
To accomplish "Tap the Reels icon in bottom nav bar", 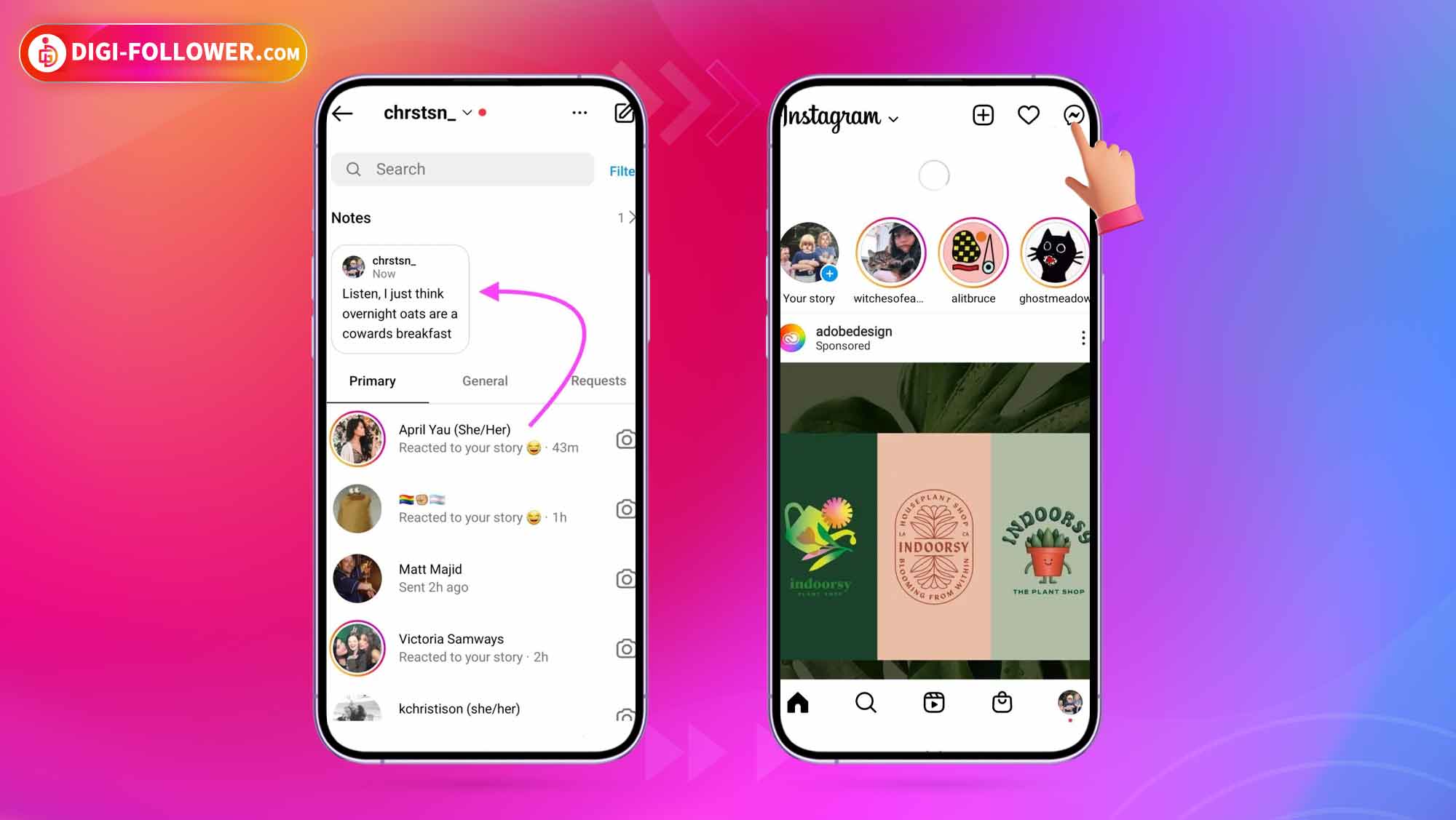I will [x=933, y=702].
